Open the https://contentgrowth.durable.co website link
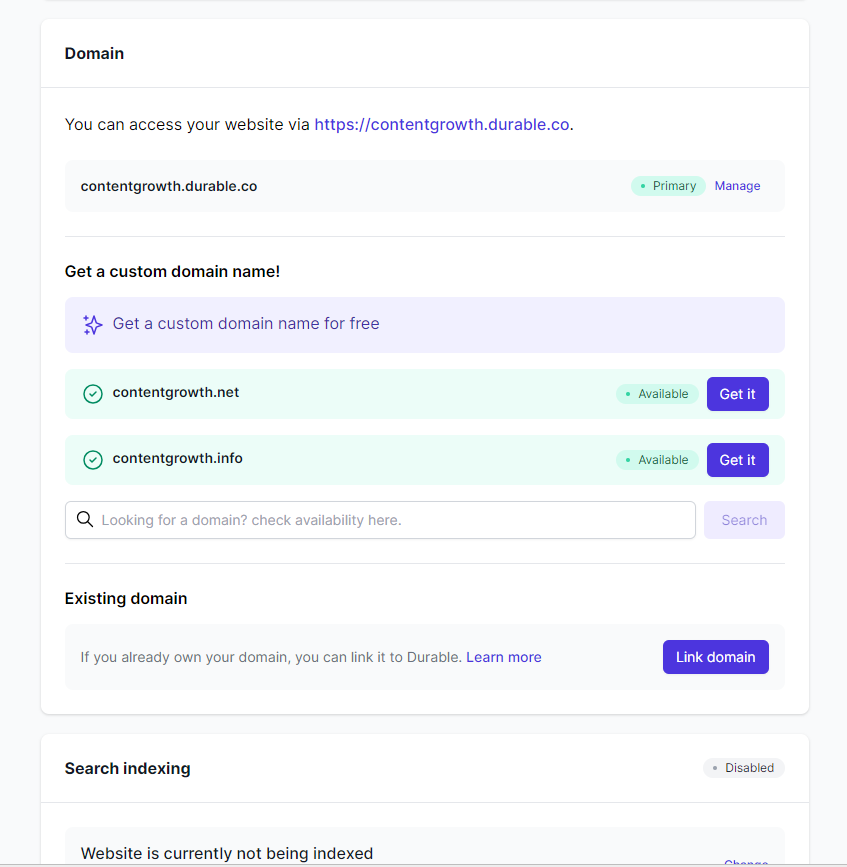 pos(442,125)
